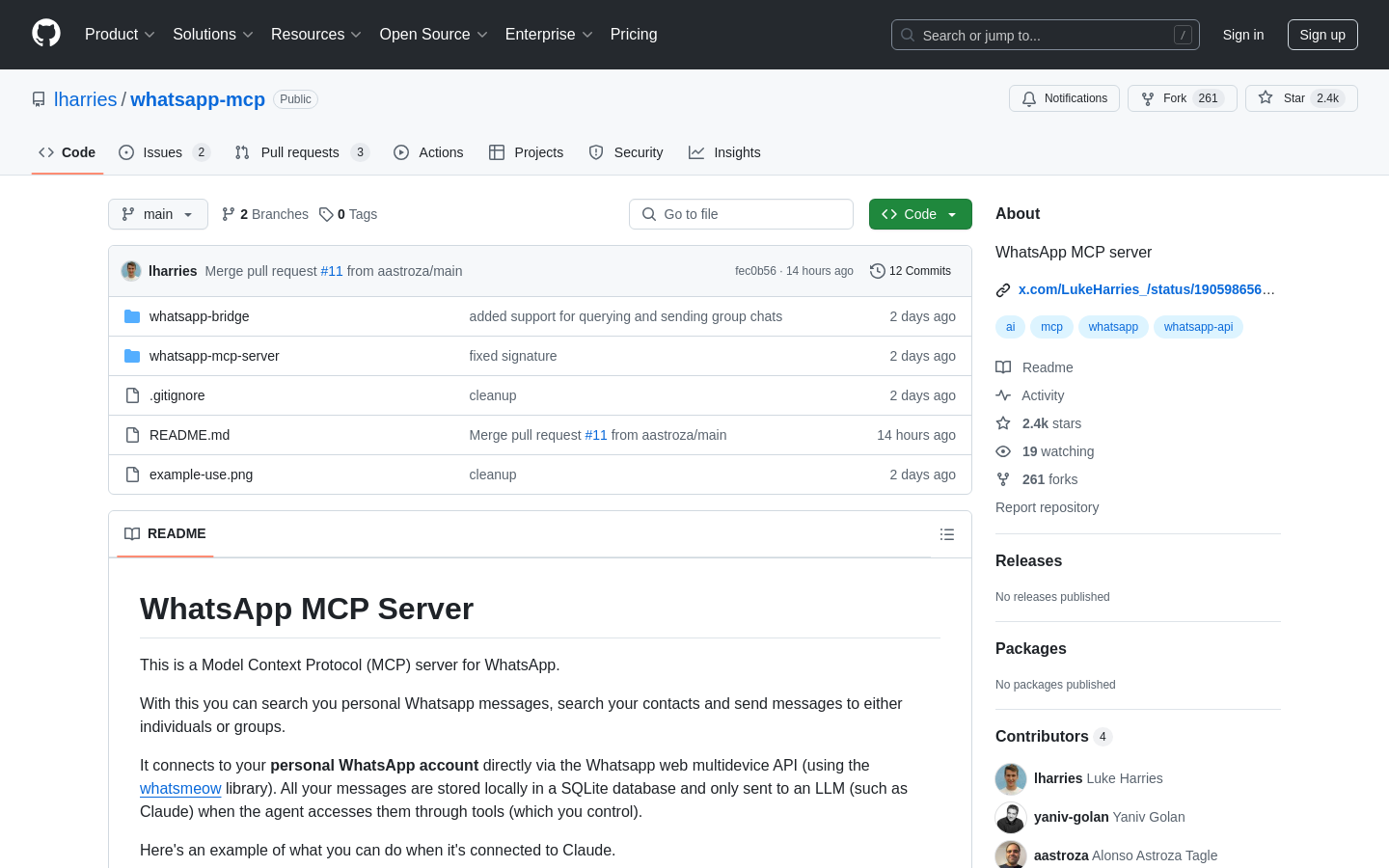Click aastroza contributor avatar
The height and width of the screenshot is (868, 1389).
click(1011, 855)
